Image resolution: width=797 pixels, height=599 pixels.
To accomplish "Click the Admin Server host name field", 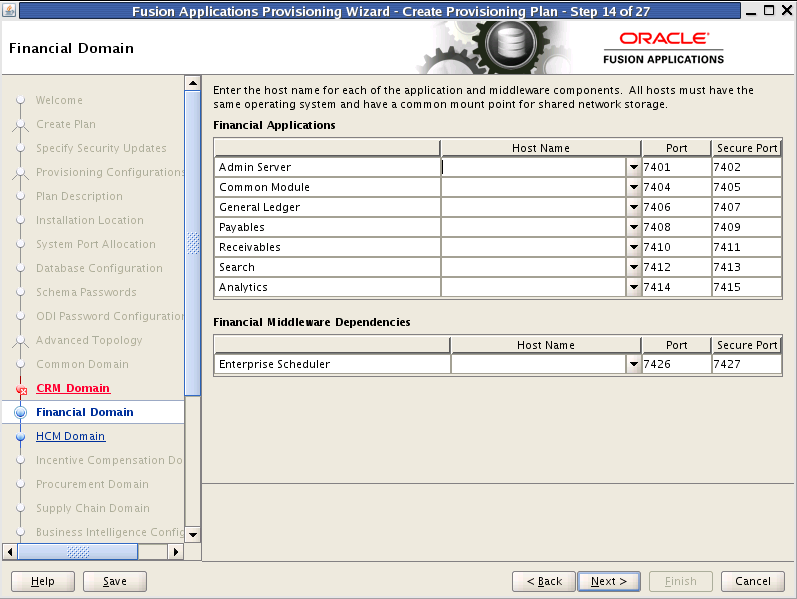I will [x=534, y=167].
